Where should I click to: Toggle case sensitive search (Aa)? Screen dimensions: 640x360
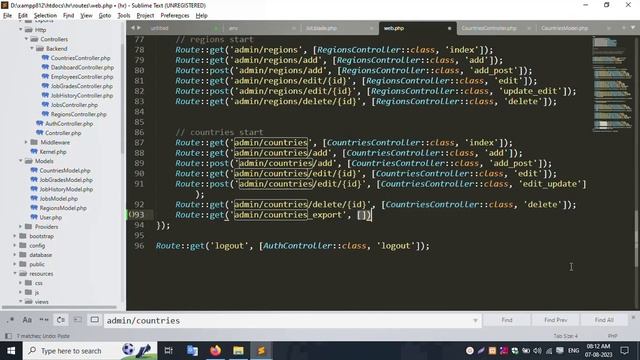pyautogui.click(x=27, y=320)
